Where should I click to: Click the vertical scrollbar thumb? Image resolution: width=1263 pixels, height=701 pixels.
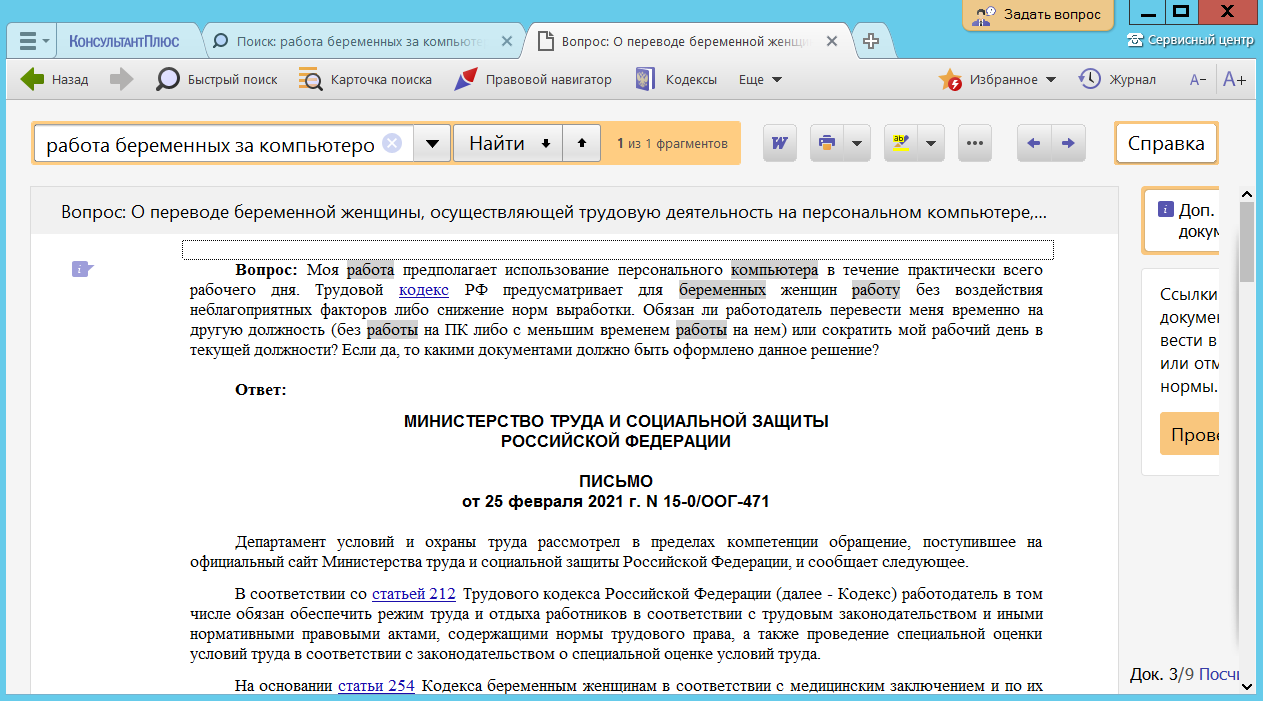1247,241
